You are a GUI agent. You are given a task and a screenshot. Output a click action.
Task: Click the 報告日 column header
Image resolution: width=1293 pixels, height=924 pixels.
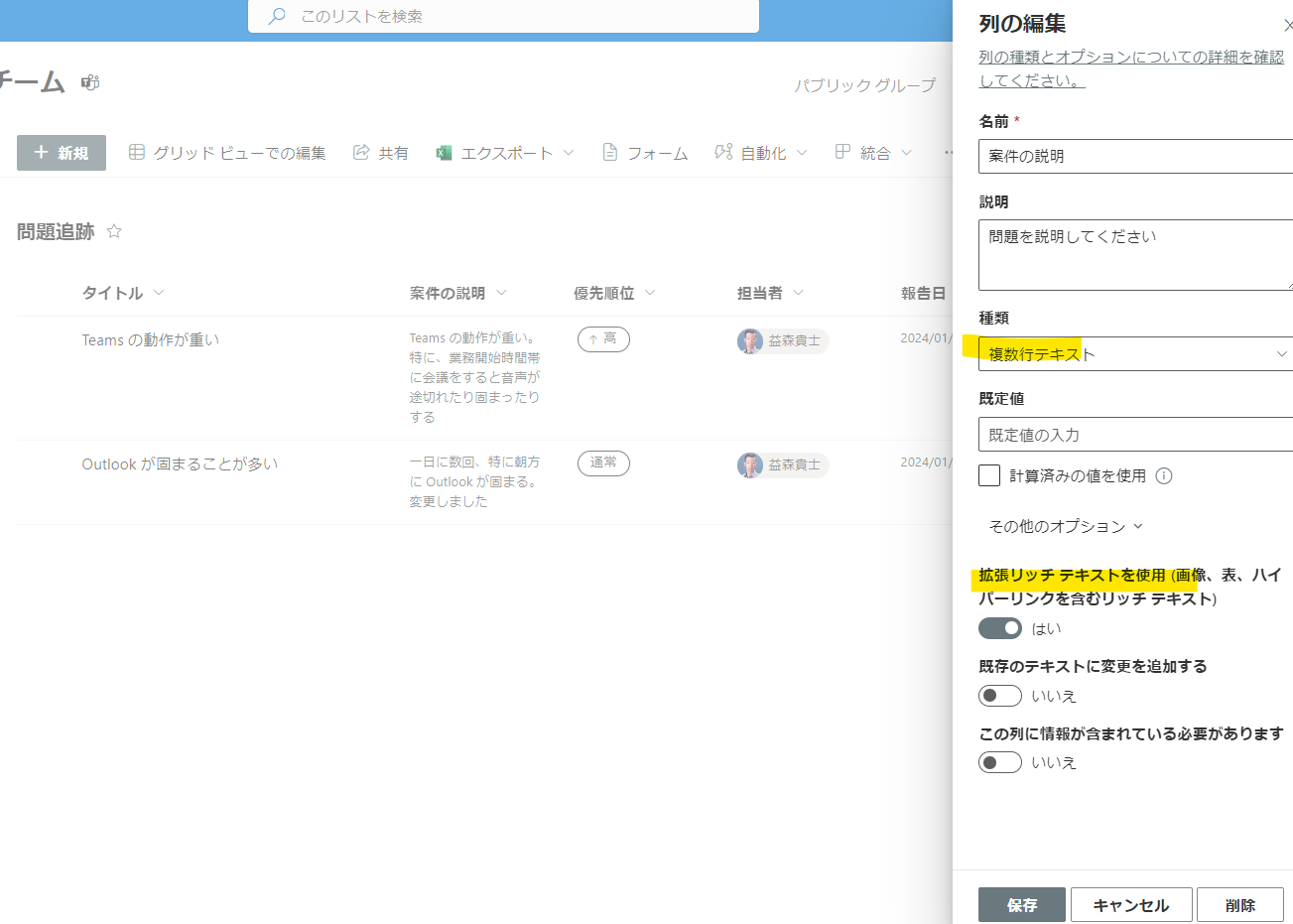pos(923,293)
